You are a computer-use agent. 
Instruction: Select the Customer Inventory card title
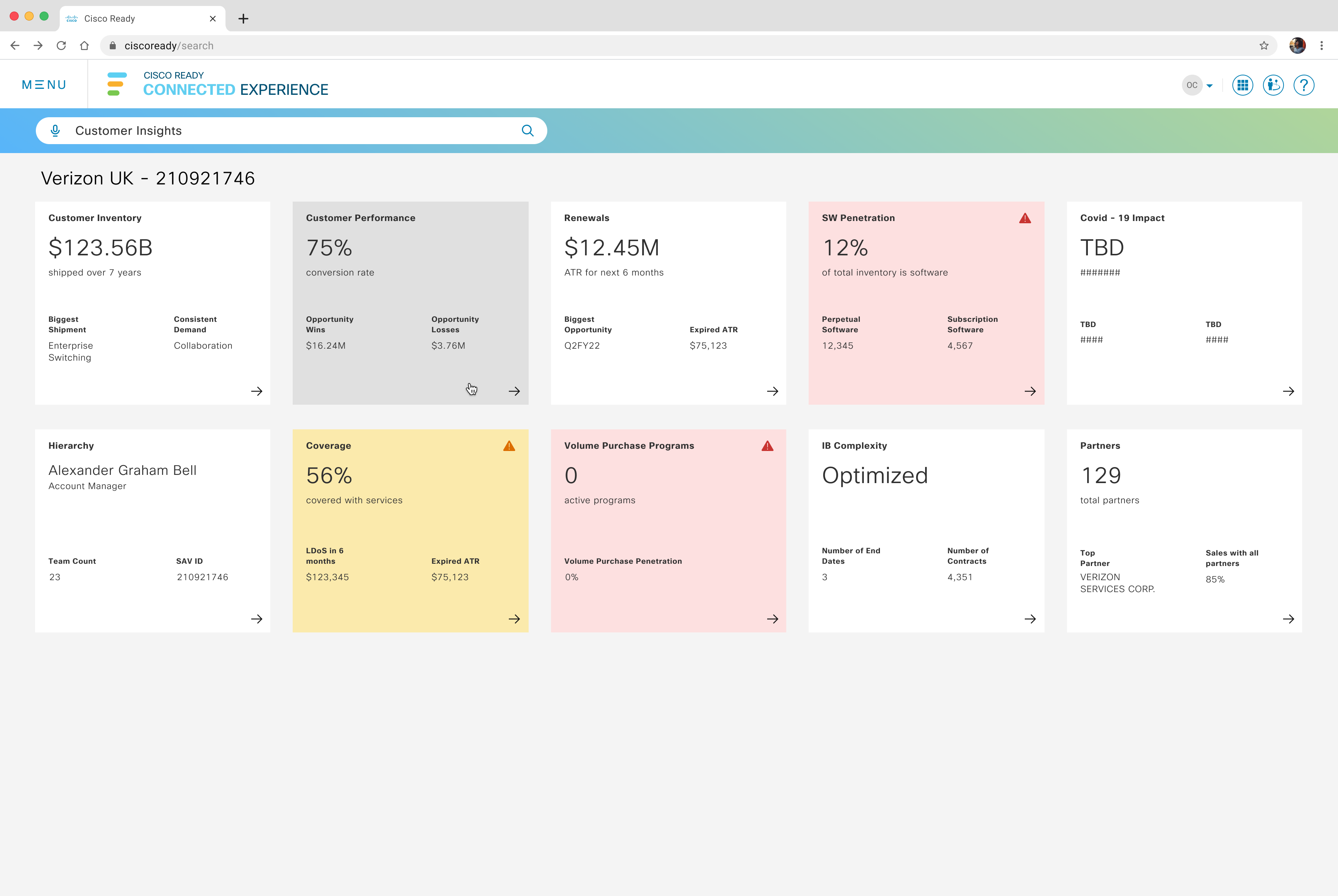95,218
